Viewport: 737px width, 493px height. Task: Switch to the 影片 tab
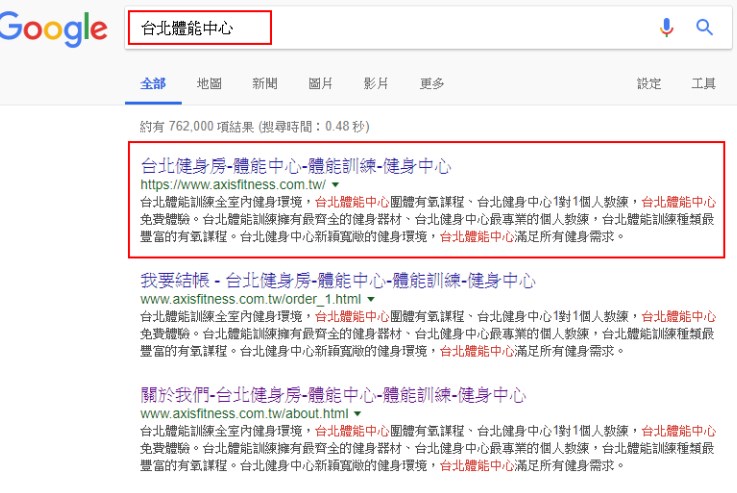coord(376,84)
